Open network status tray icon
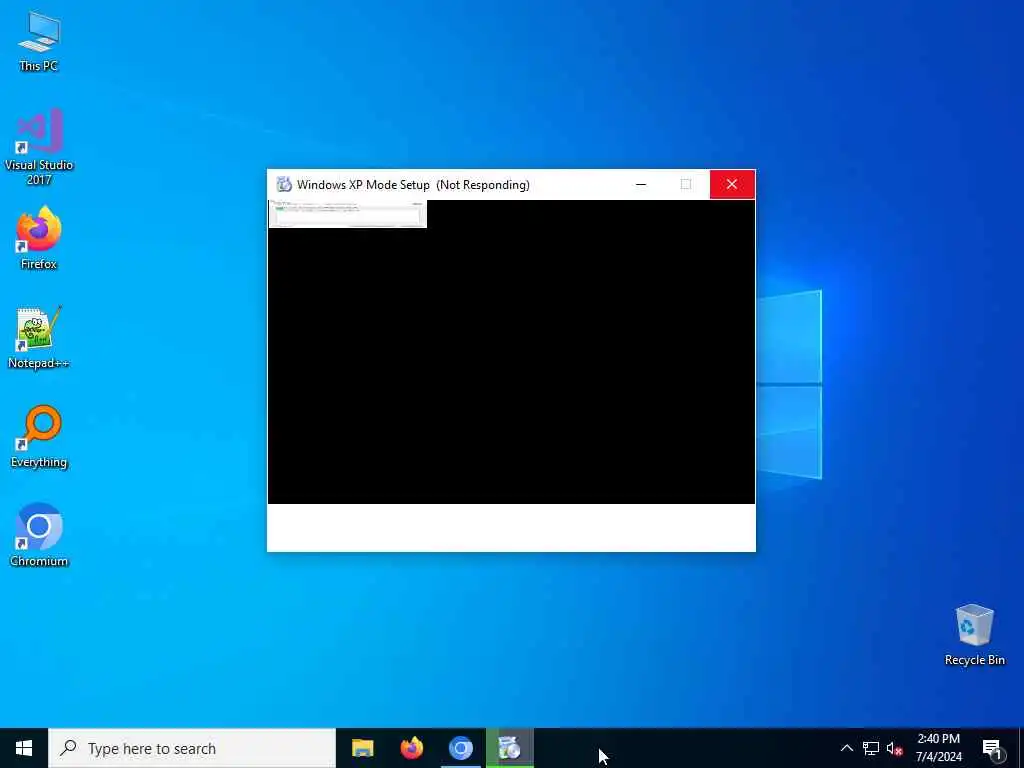The width and height of the screenshot is (1024, 768). pos(871,748)
